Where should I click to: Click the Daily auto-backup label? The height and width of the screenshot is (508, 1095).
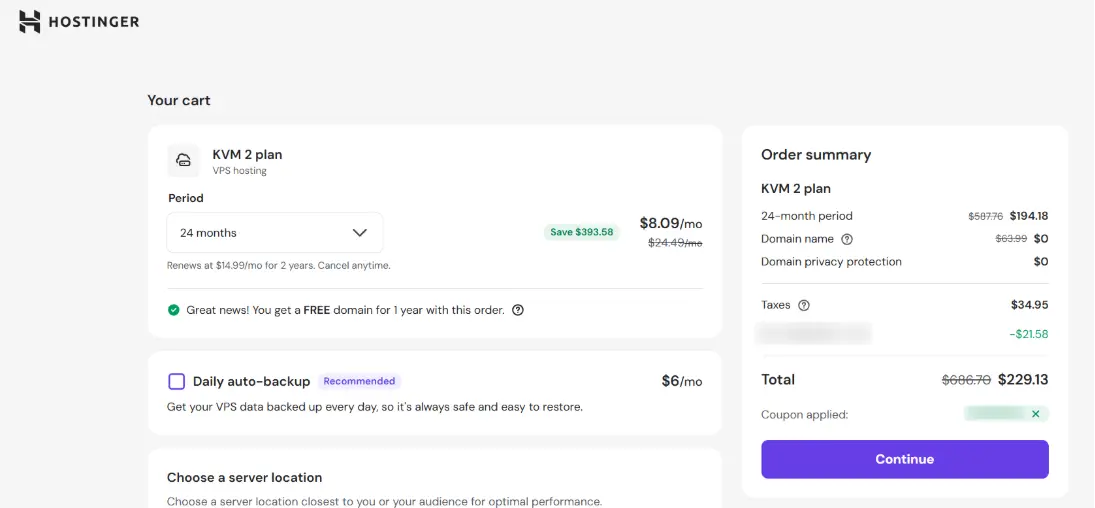(251, 382)
